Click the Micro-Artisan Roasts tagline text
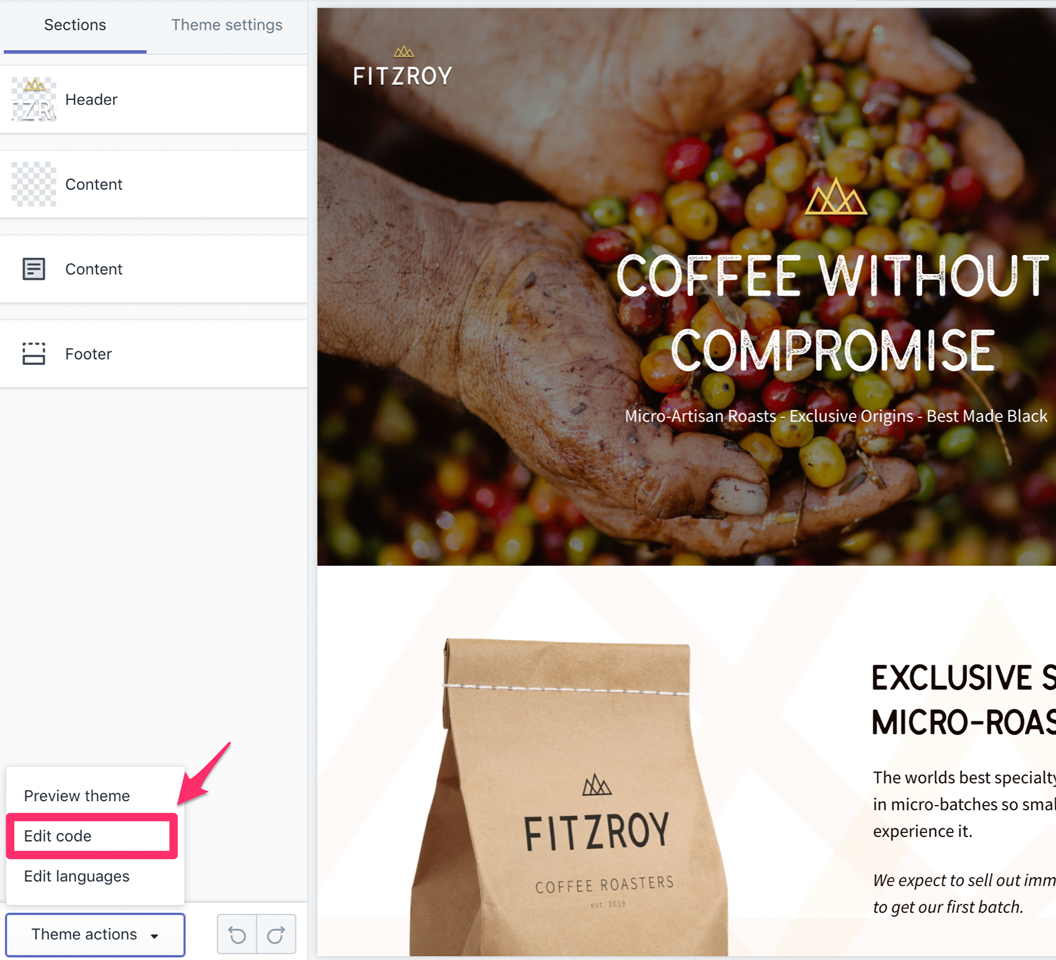1056x960 pixels. point(836,416)
